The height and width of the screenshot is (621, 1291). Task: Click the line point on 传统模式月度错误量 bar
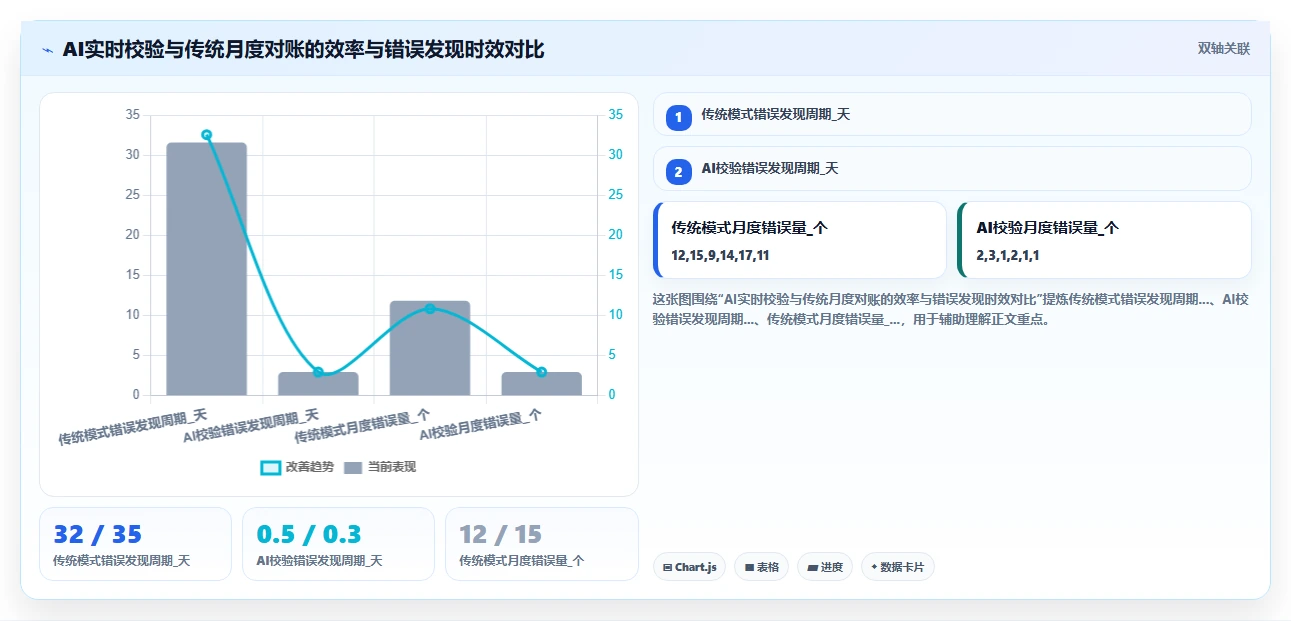430,309
